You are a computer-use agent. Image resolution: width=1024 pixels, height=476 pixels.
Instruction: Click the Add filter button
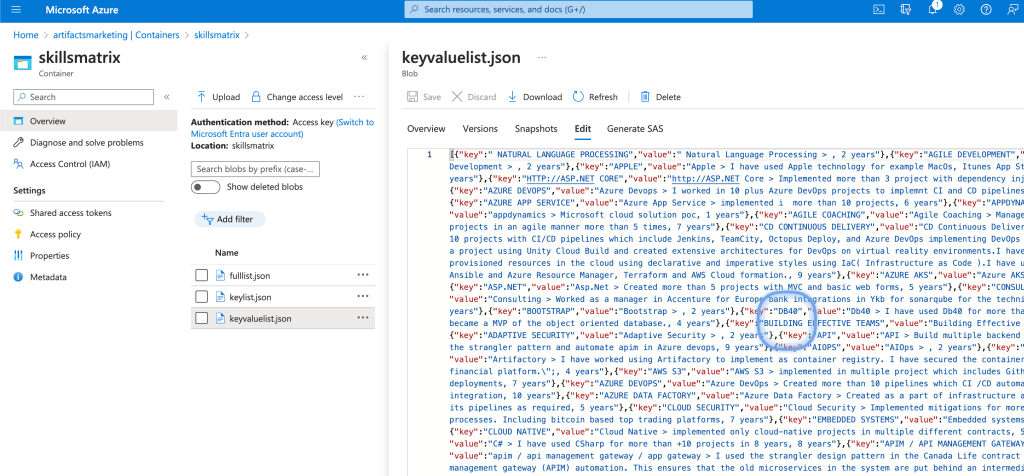pyautogui.click(x=230, y=219)
